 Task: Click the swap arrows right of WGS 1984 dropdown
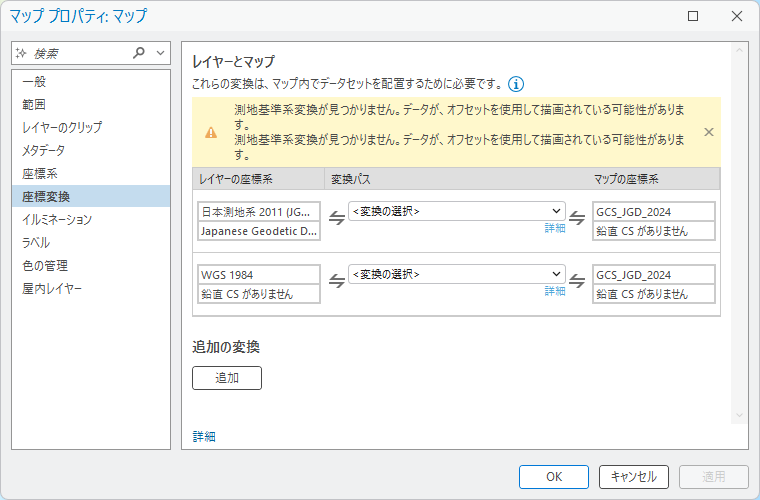click(577, 283)
